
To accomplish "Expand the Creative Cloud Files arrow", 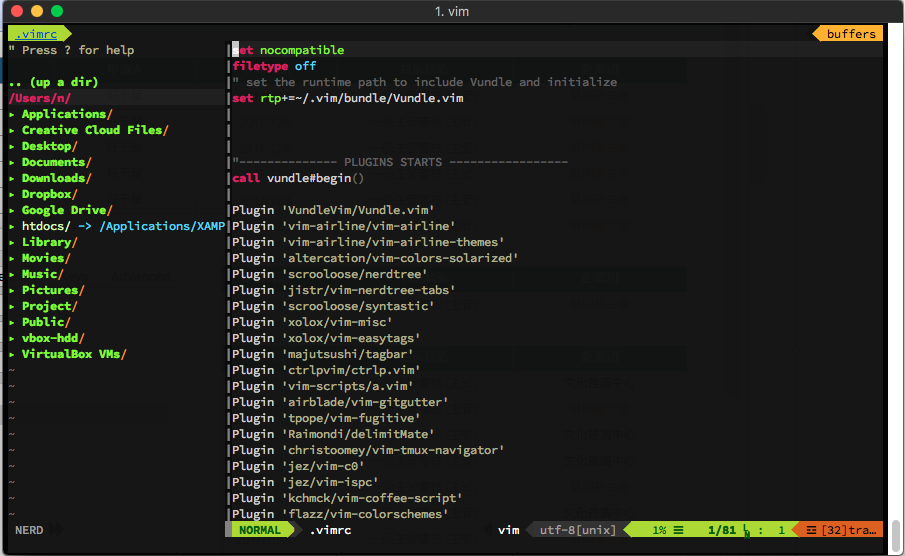I will 12,130.
